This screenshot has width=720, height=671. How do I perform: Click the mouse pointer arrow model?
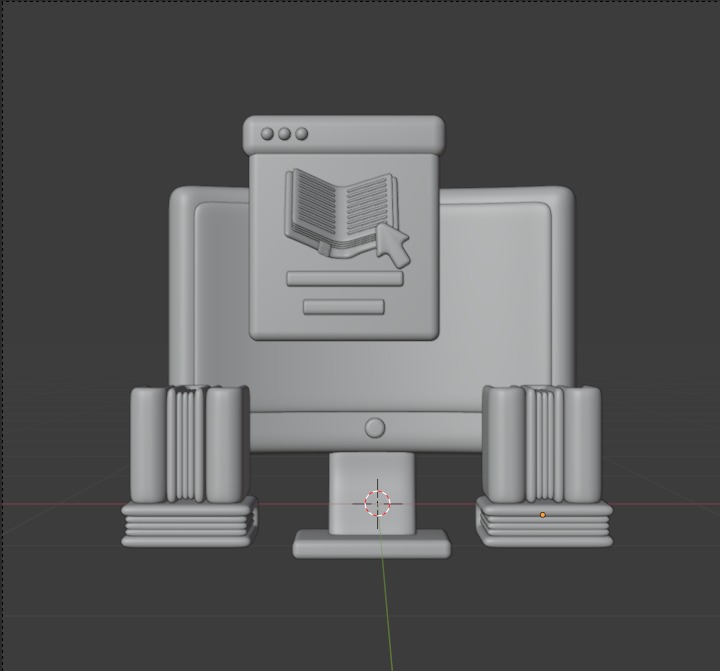(393, 246)
